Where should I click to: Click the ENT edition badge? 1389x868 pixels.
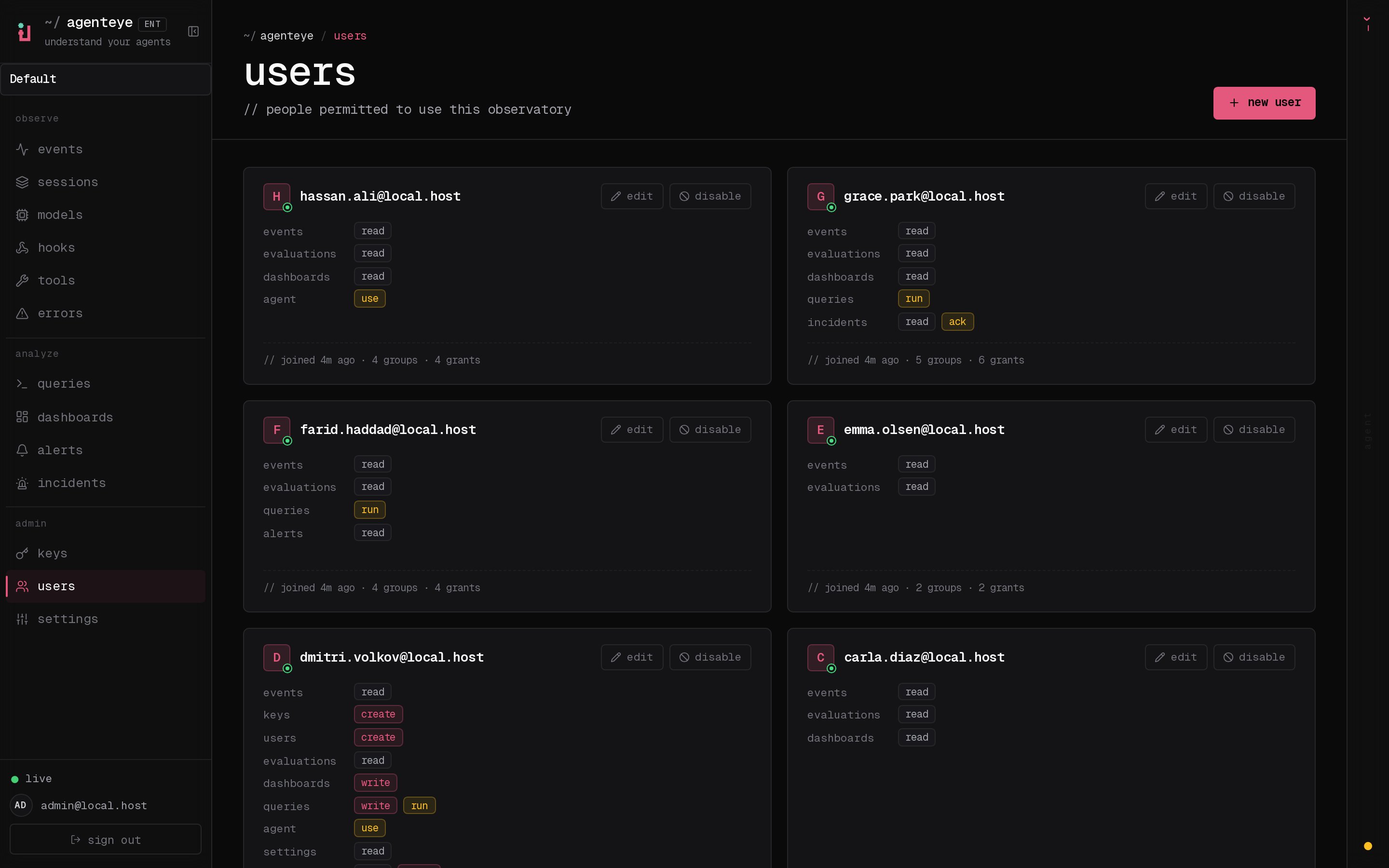[x=152, y=24]
